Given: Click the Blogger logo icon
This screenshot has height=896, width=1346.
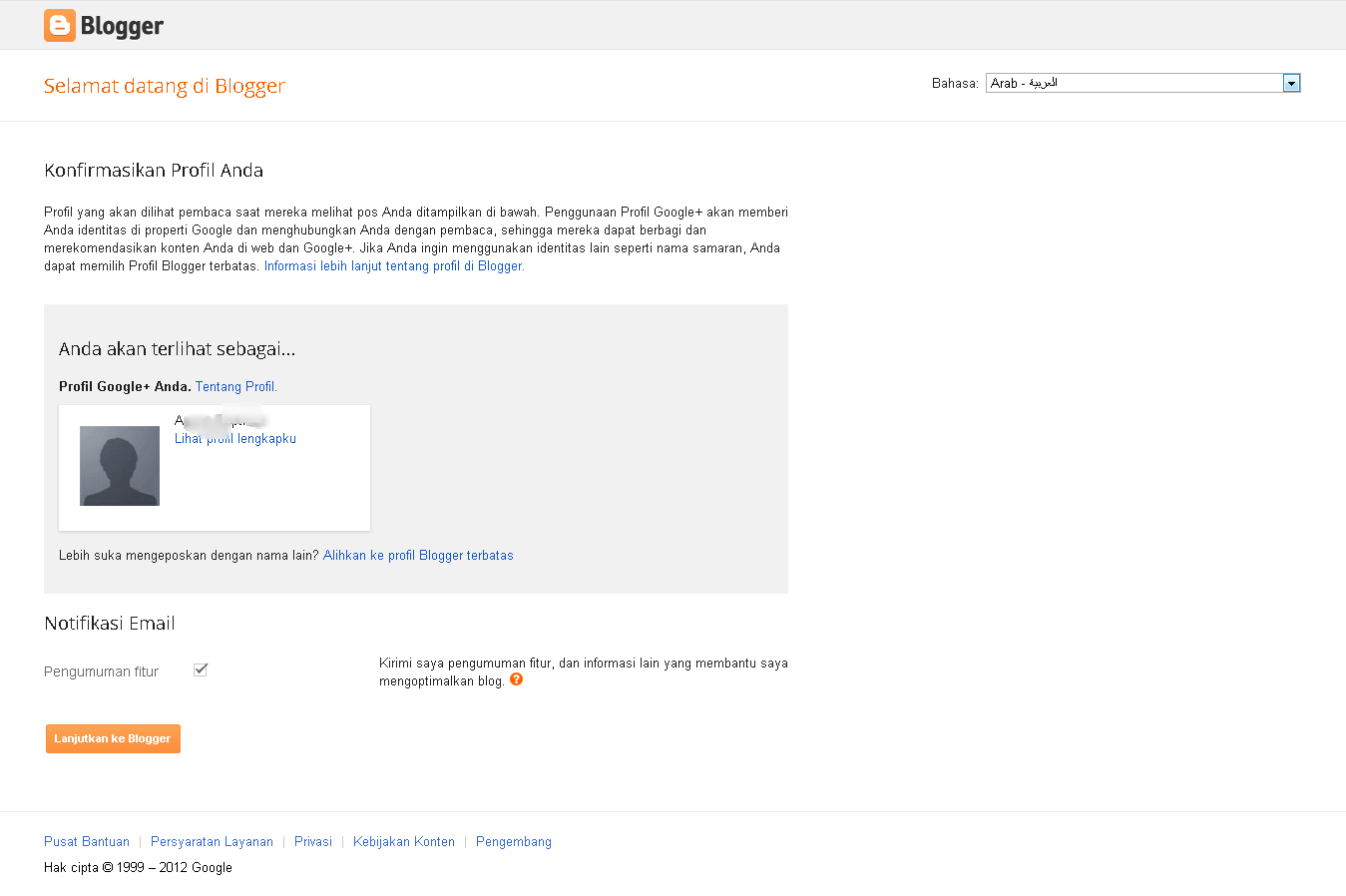Looking at the screenshot, I should coord(60,25).
